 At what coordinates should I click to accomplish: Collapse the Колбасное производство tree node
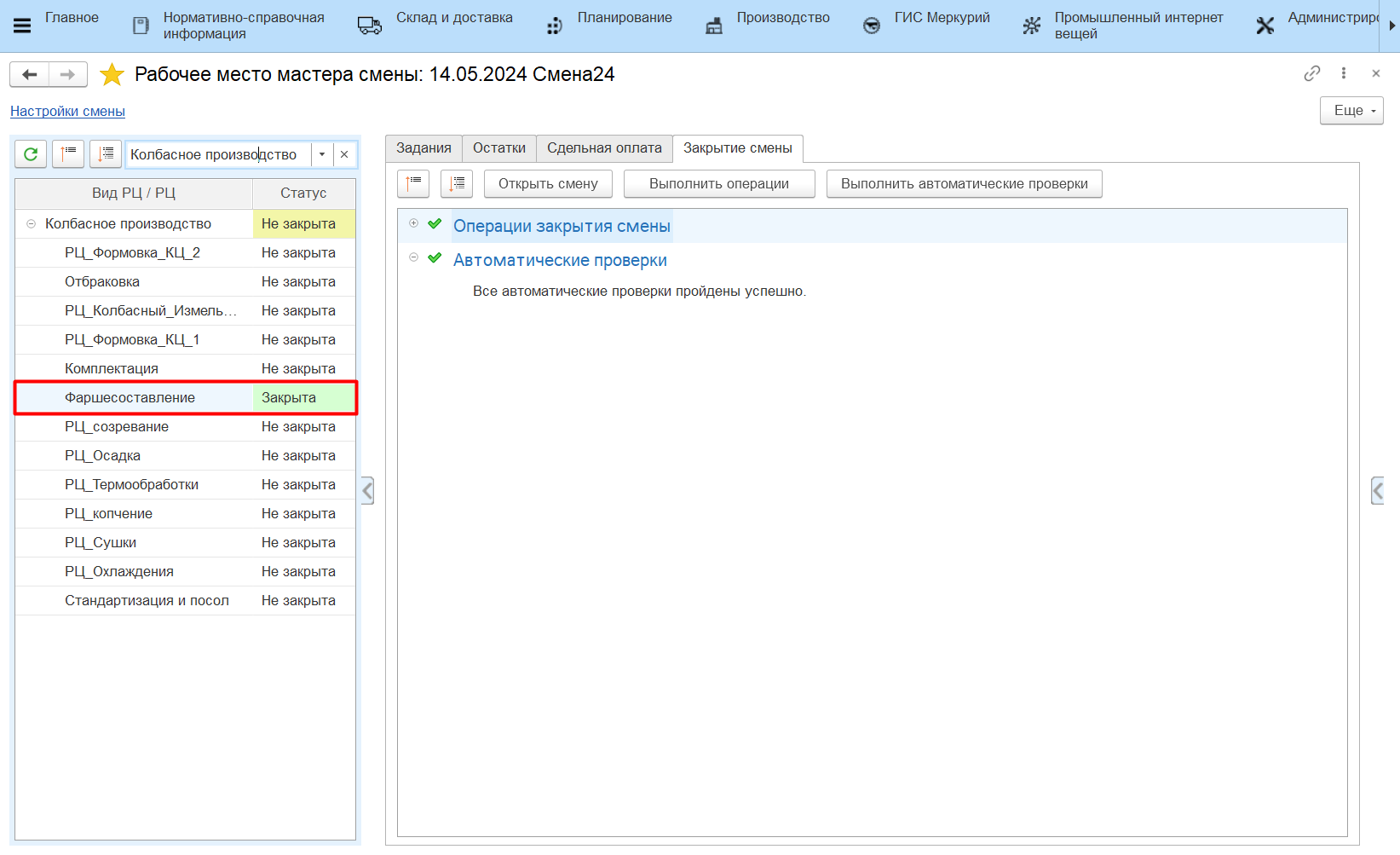pos(31,224)
